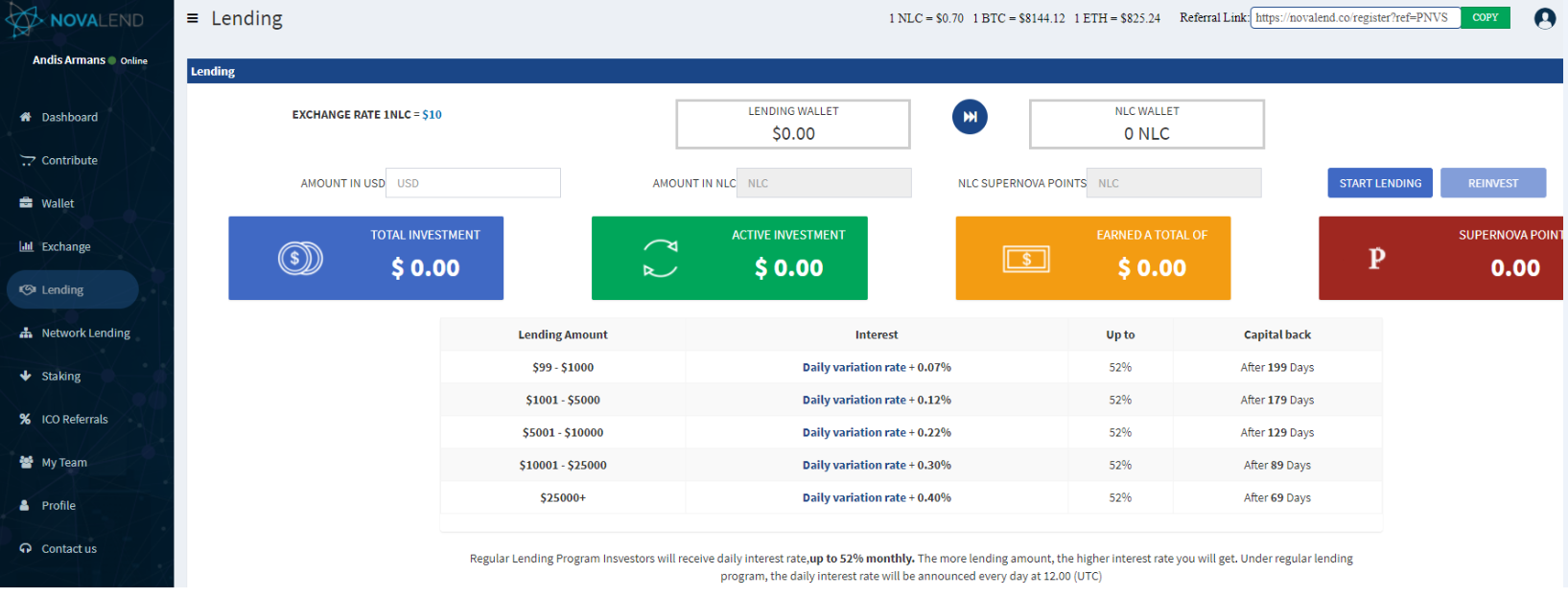Open the Dashboard menu item
The width and height of the screenshot is (1568, 597).
(x=70, y=117)
